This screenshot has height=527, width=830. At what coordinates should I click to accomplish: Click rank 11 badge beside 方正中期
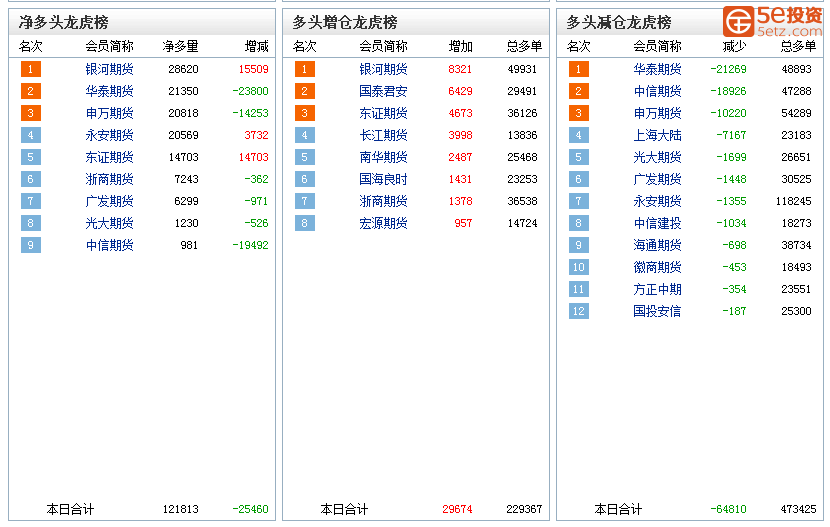point(579,289)
